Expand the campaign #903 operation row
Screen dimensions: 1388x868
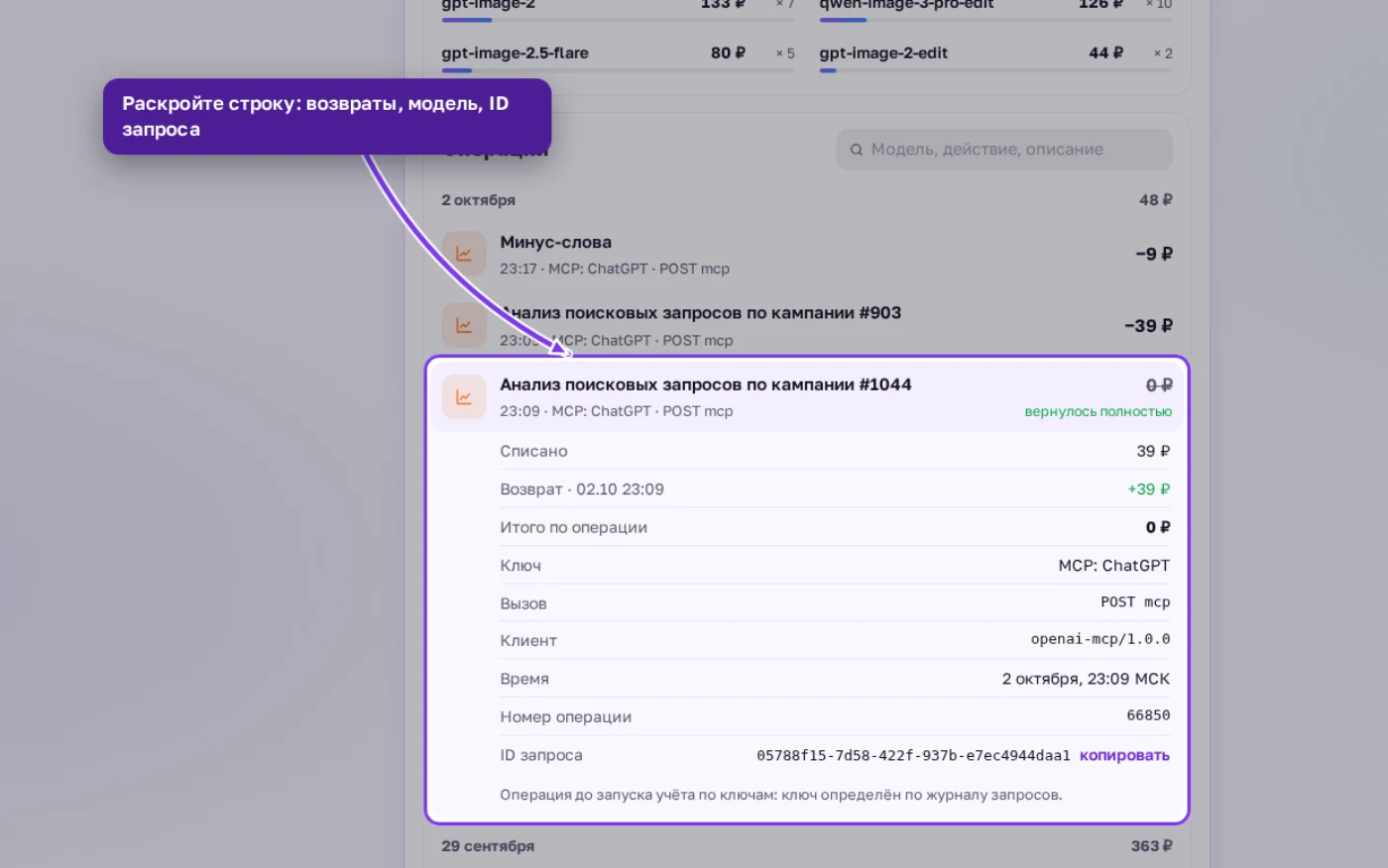(807, 326)
